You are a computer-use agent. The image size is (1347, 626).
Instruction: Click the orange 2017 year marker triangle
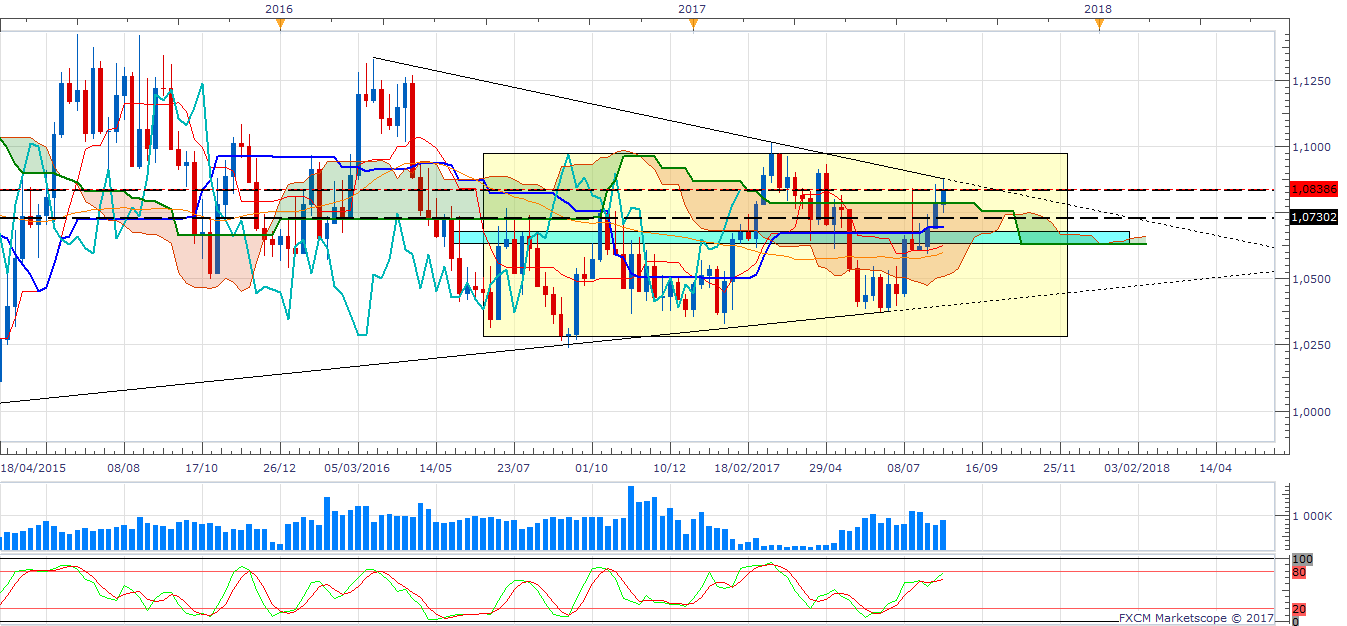tap(693, 24)
